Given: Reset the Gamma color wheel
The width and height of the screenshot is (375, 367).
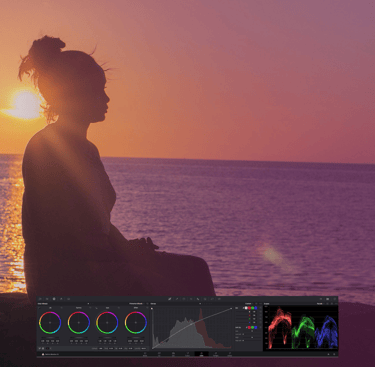Looking at the screenshot, I should pos(90,308).
